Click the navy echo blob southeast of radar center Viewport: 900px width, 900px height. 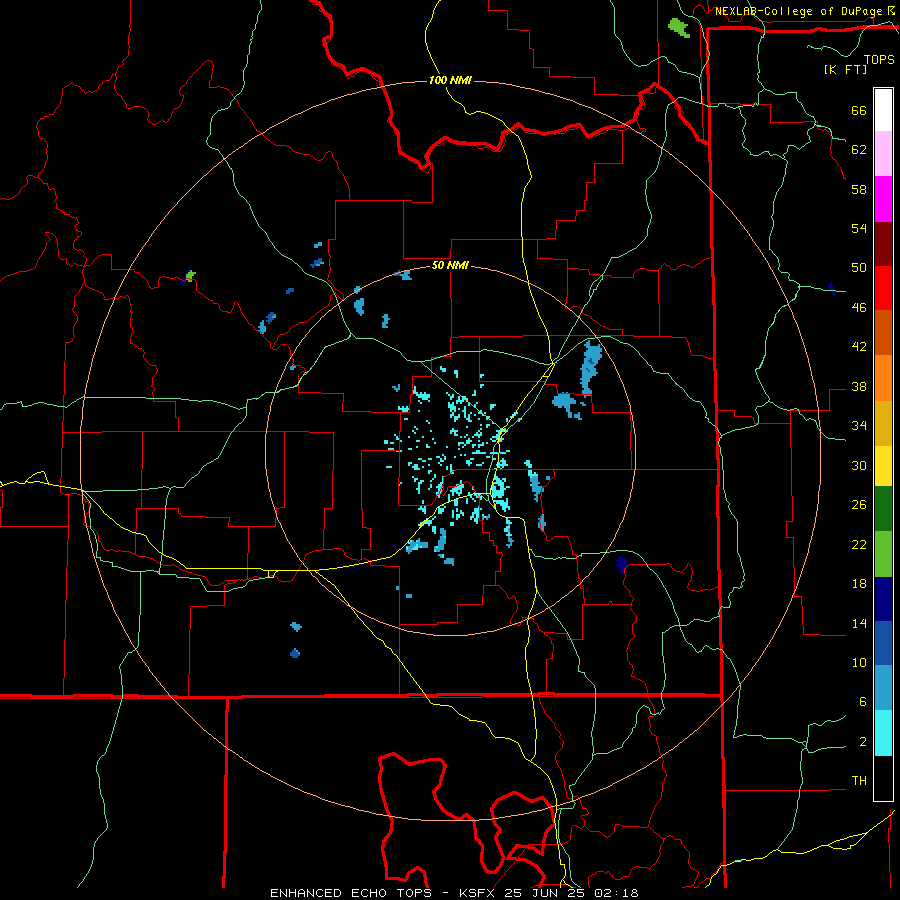[x=622, y=564]
